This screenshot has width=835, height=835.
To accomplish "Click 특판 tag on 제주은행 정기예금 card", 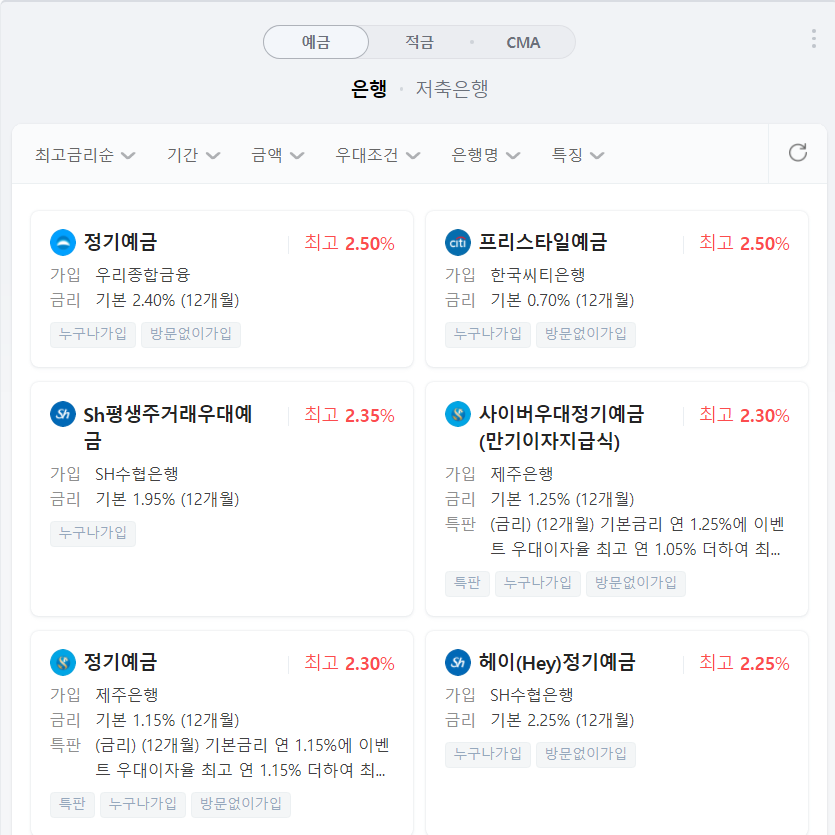I will (72, 804).
